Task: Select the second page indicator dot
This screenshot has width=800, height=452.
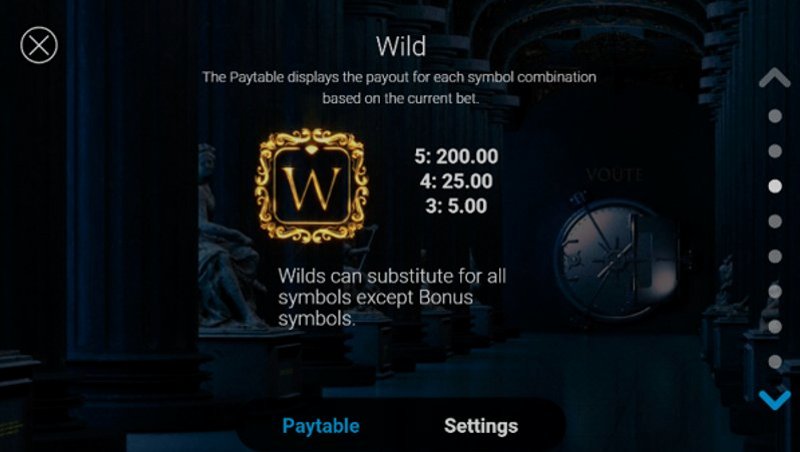Action: 775,151
